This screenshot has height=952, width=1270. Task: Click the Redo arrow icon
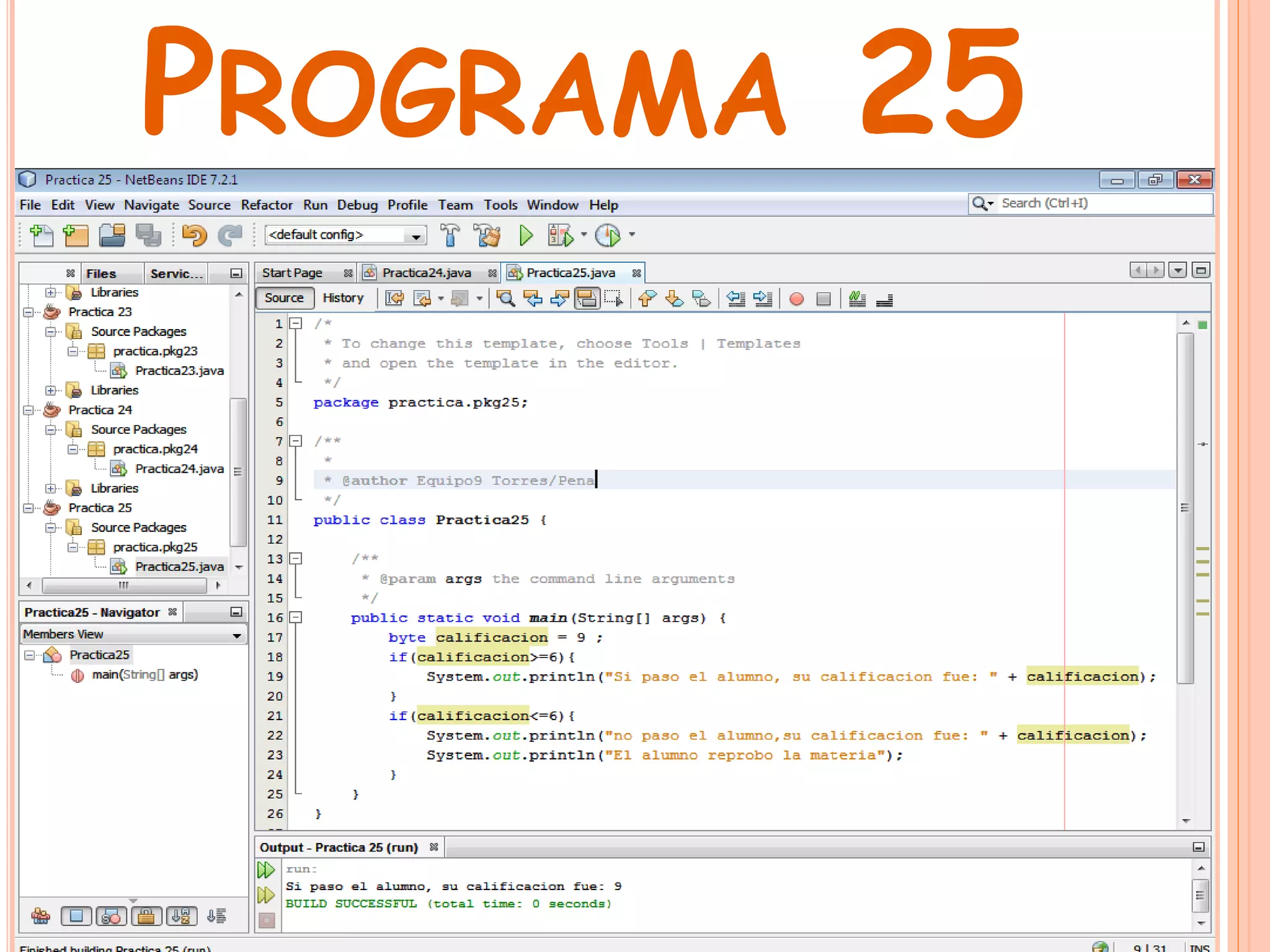230,236
